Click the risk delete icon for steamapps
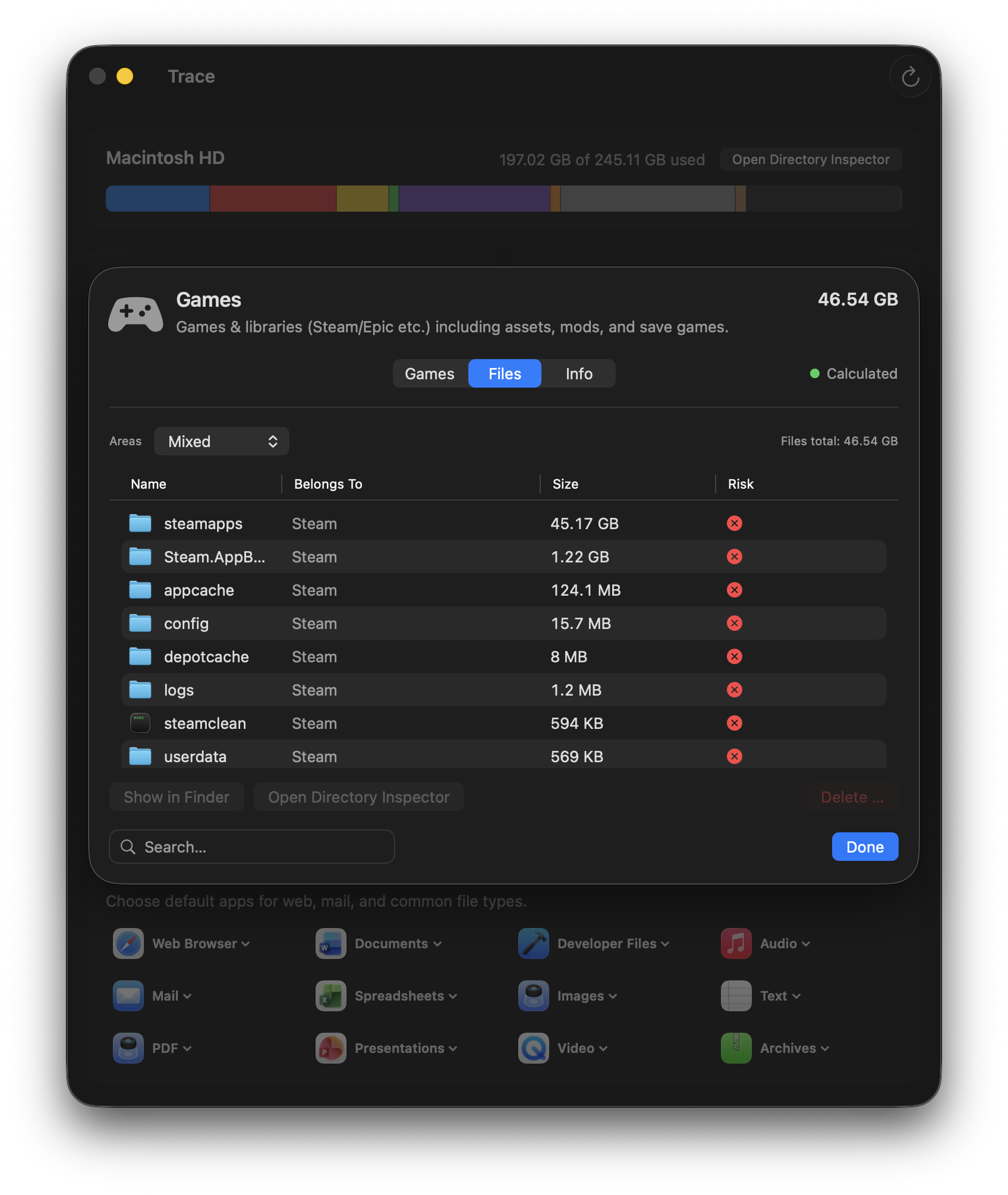The width and height of the screenshot is (1008, 1195). click(735, 523)
